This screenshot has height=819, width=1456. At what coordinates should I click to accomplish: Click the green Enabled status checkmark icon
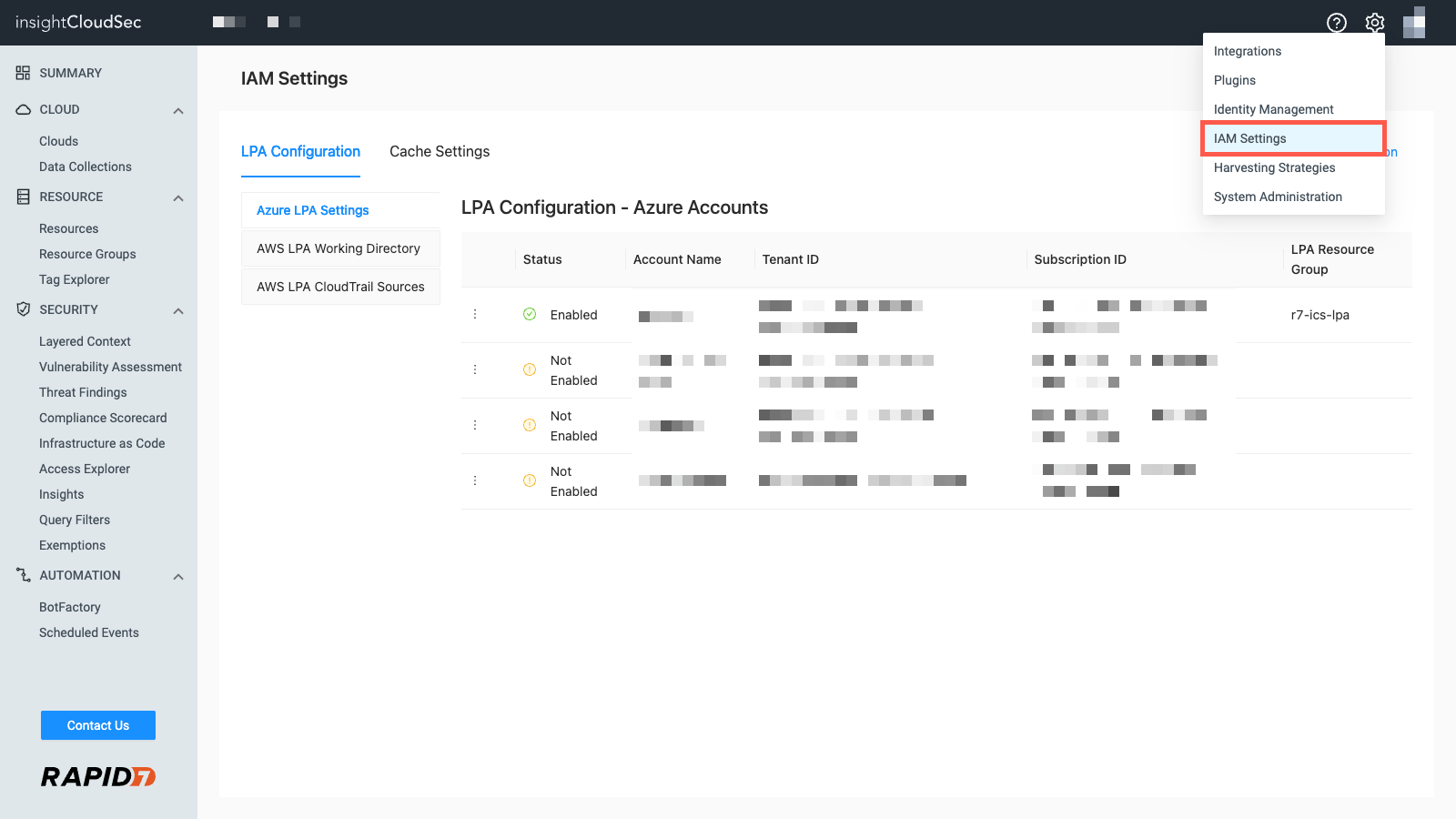tap(530, 314)
